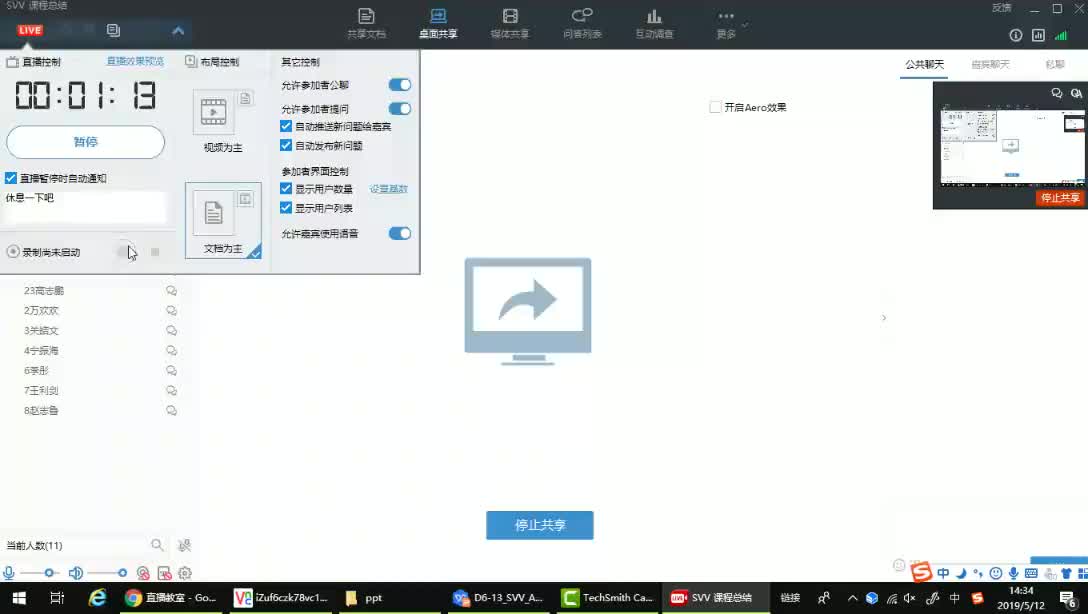
Task: Click the mute-all microphone icon beside search
Action: coord(184,545)
